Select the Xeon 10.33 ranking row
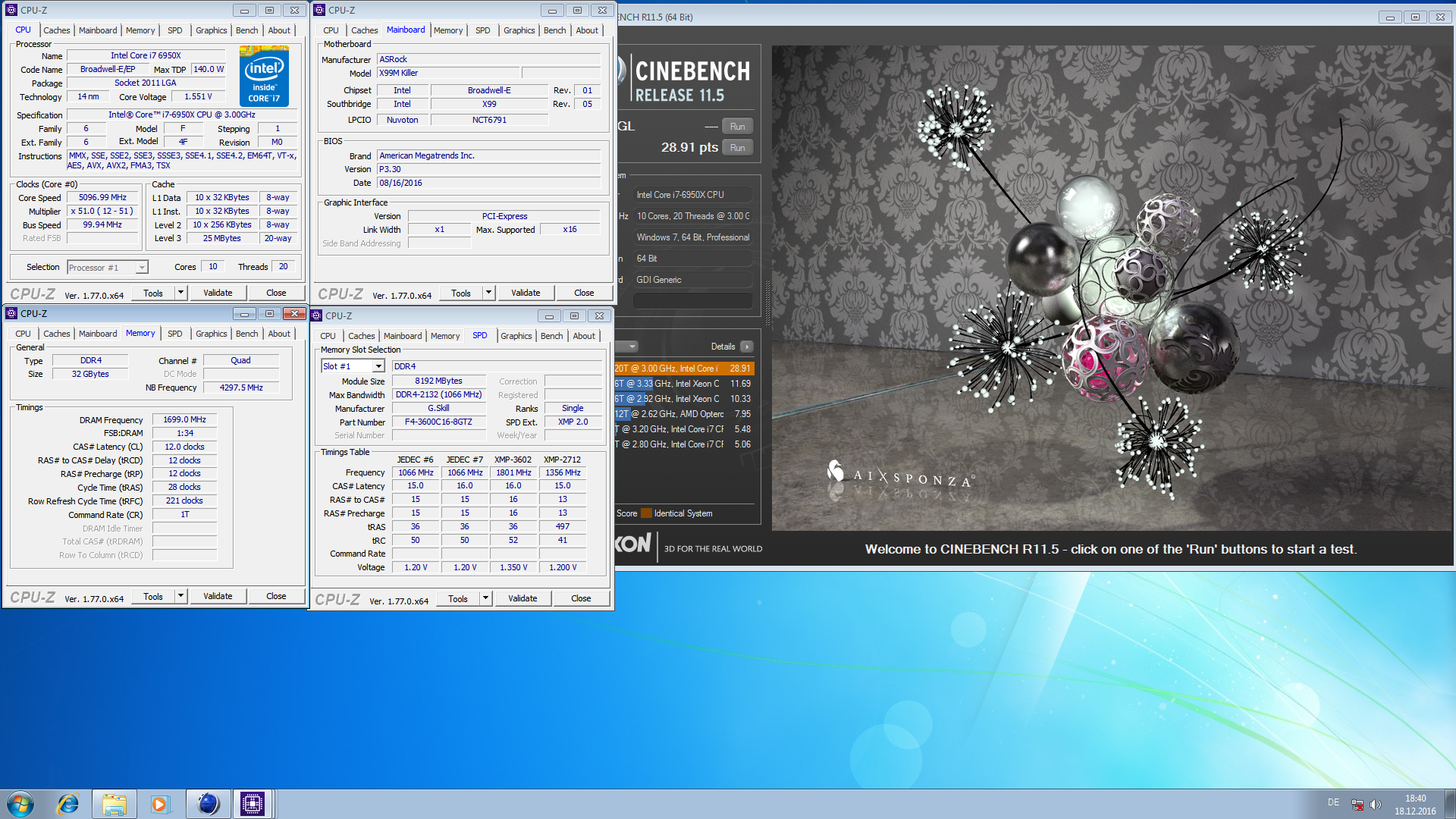The height and width of the screenshot is (819, 1456). 684,399
